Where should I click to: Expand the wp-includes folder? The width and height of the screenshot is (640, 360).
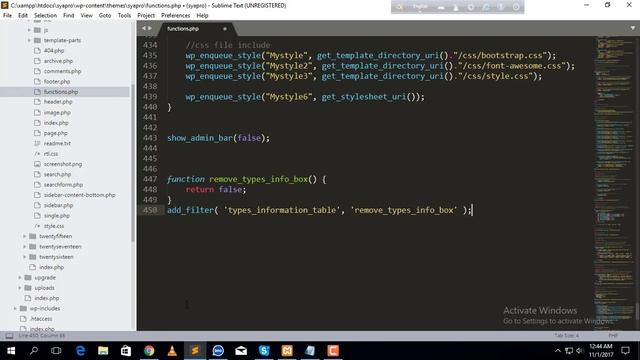click(x=16, y=308)
